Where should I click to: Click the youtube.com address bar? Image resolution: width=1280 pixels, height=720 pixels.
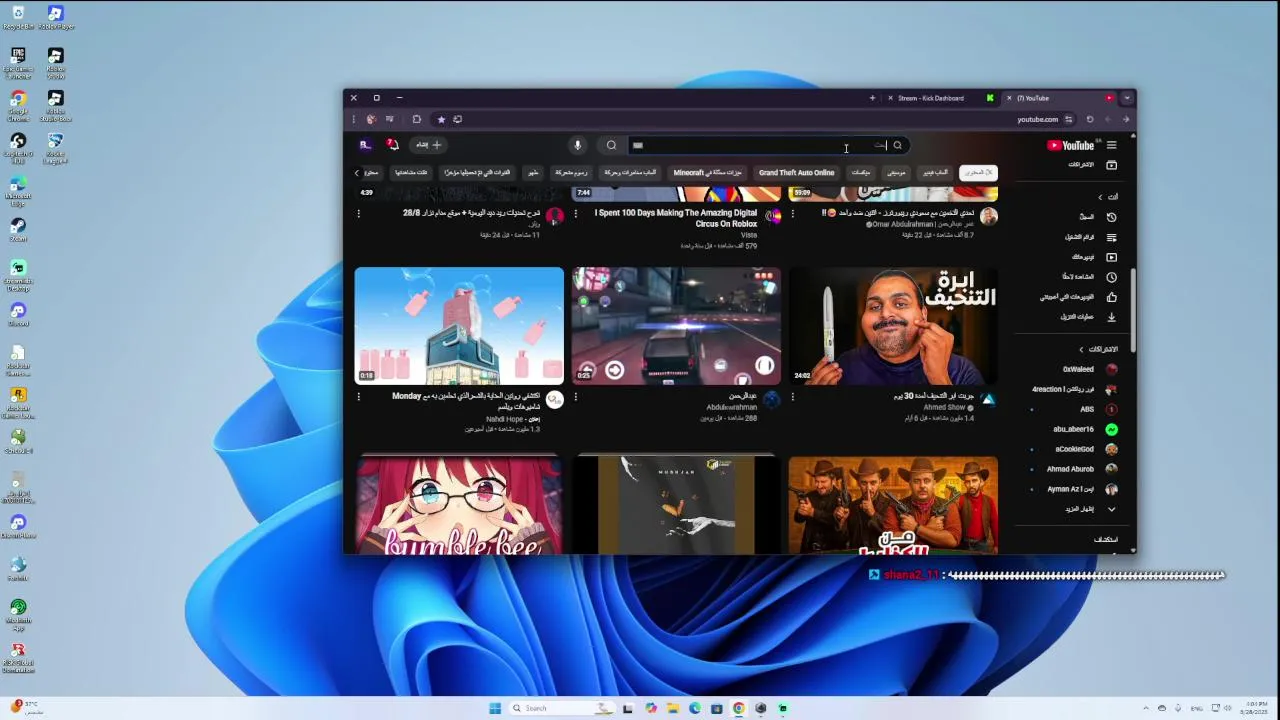pos(1037,119)
